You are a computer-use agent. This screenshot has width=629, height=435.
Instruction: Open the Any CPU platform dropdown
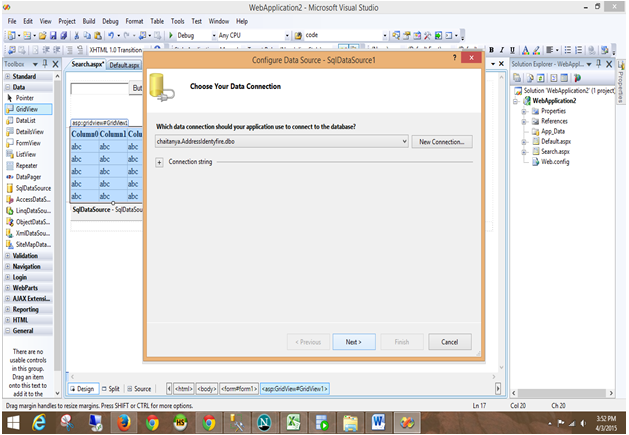(287, 36)
